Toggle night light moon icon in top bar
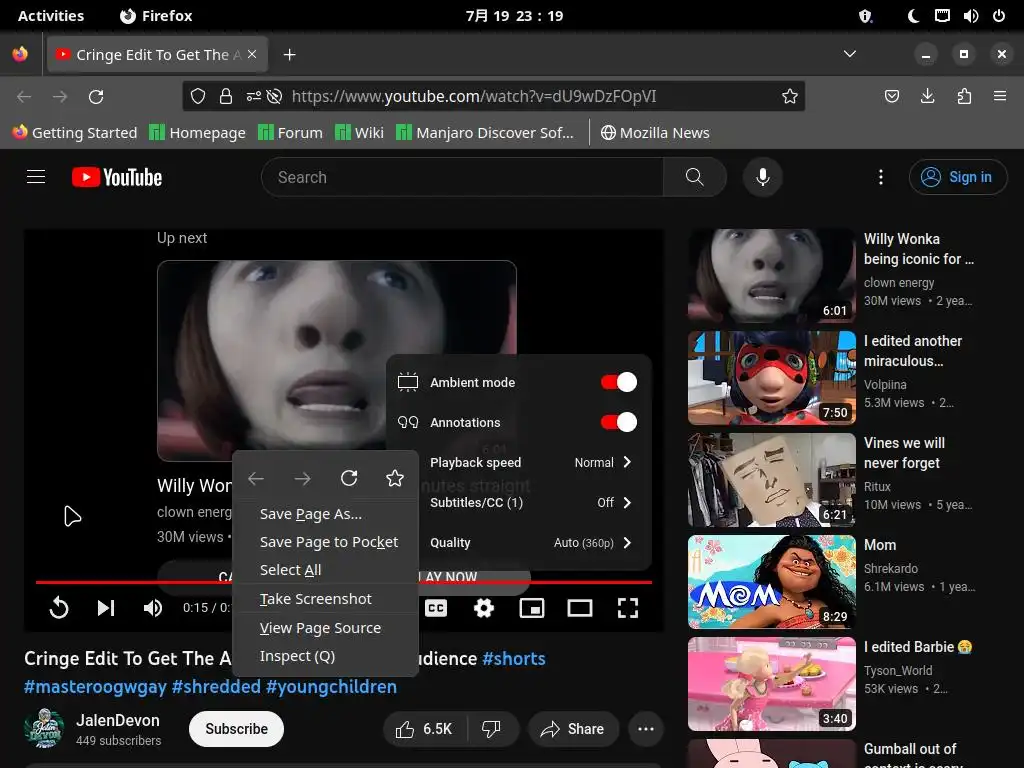Screen dimensions: 1024x768 click(x=913, y=16)
